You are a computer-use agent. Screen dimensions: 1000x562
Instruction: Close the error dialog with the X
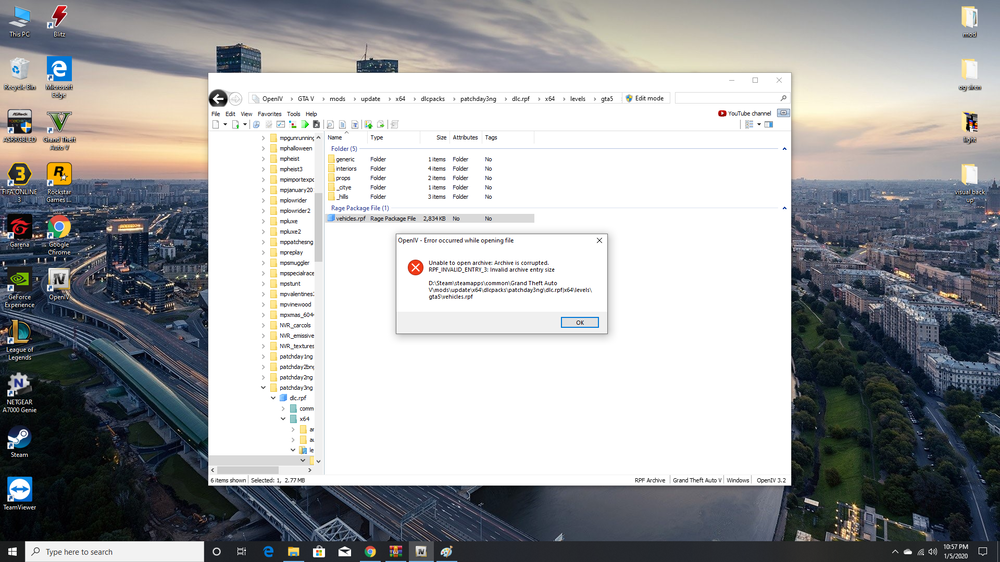599,240
